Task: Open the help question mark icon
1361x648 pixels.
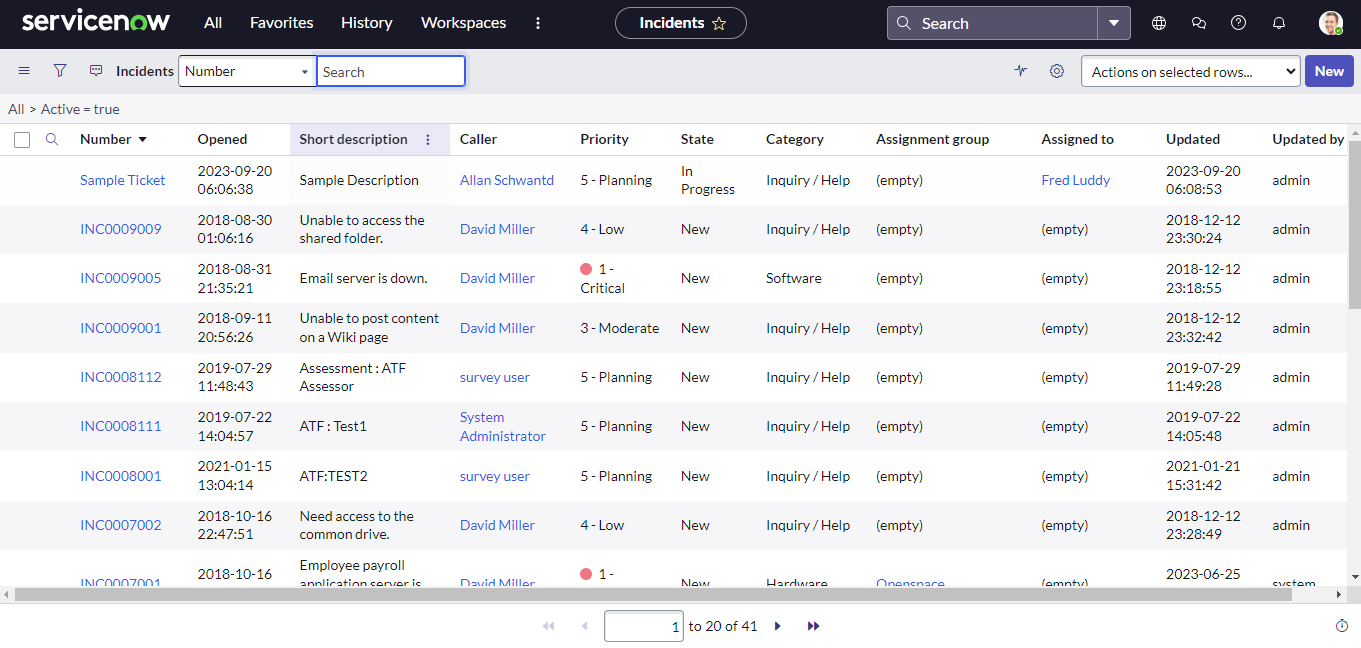Action: click(x=1239, y=23)
